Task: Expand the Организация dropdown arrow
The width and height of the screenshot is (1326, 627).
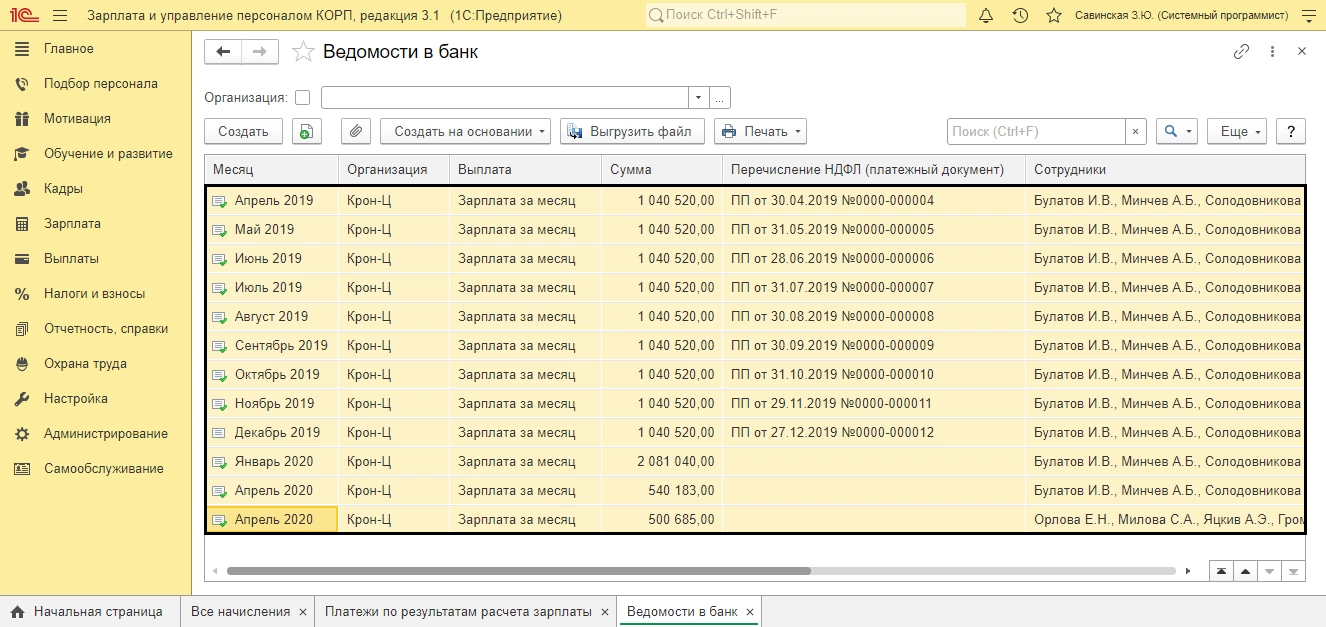Action: coord(698,98)
